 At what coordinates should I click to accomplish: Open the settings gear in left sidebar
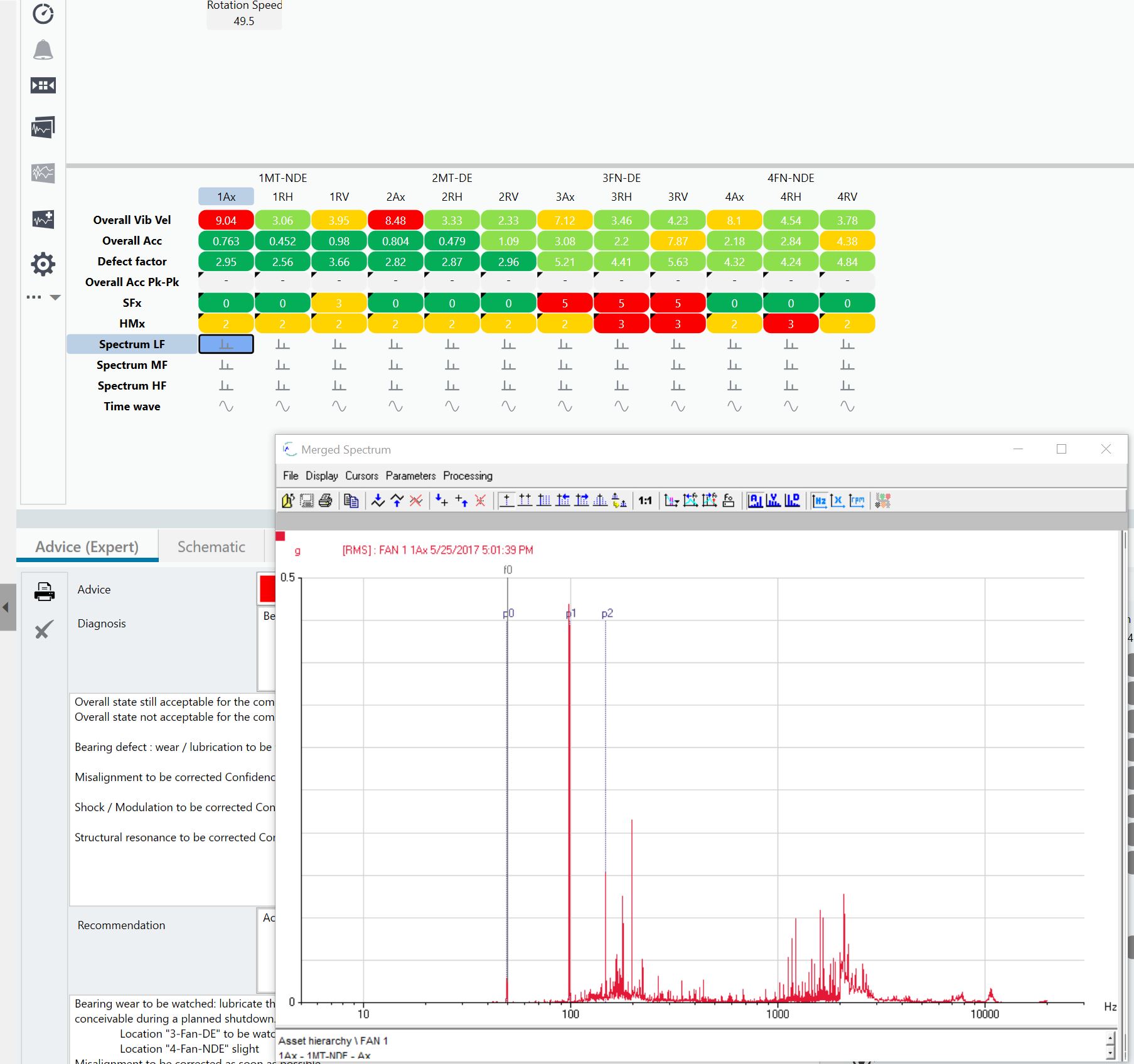(43, 264)
